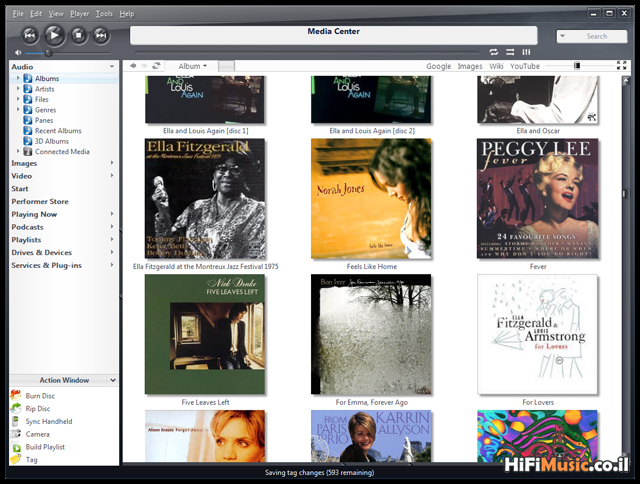Select the Albums icon in tree
Image resolution: width=640 pixels, height=484 pixels.
(28, 78)
